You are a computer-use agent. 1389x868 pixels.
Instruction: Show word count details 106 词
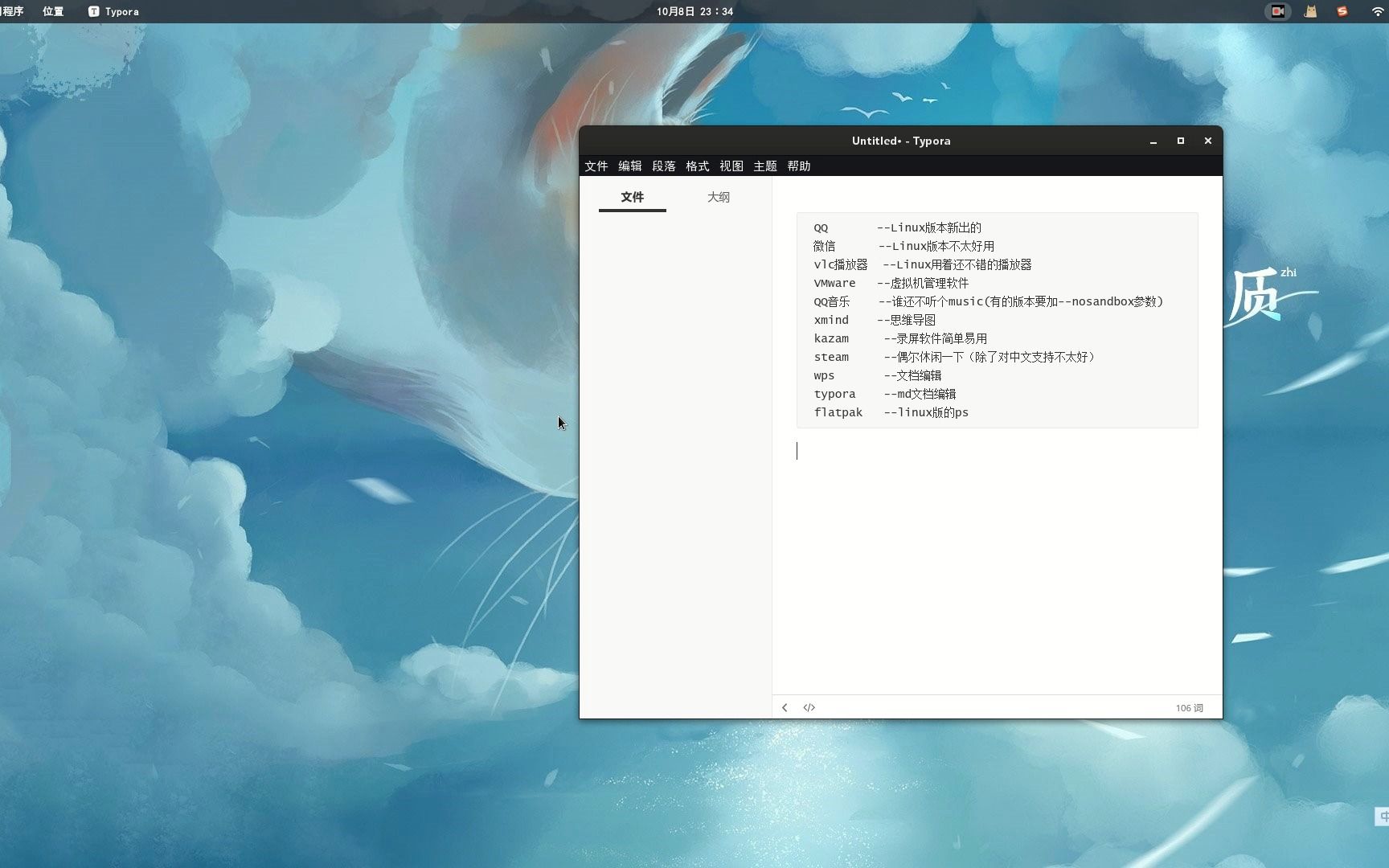coord(1189,708)
